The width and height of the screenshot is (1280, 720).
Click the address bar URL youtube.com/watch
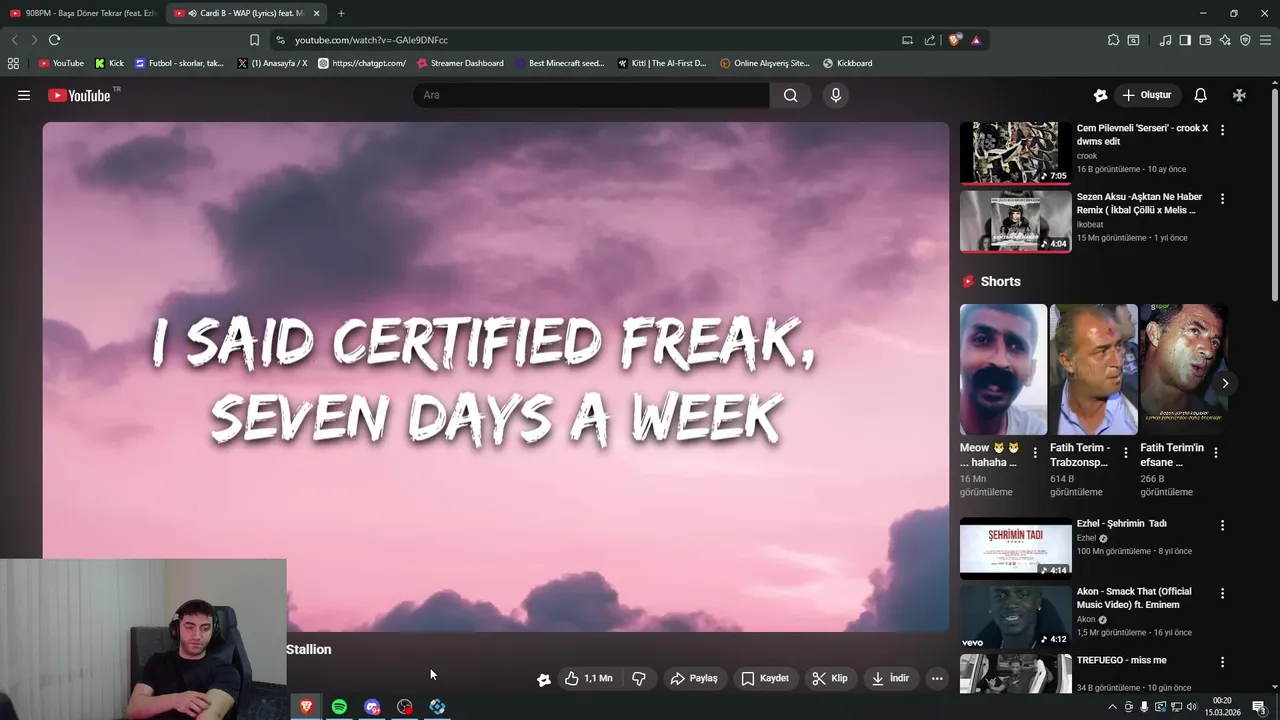[371, 40]
